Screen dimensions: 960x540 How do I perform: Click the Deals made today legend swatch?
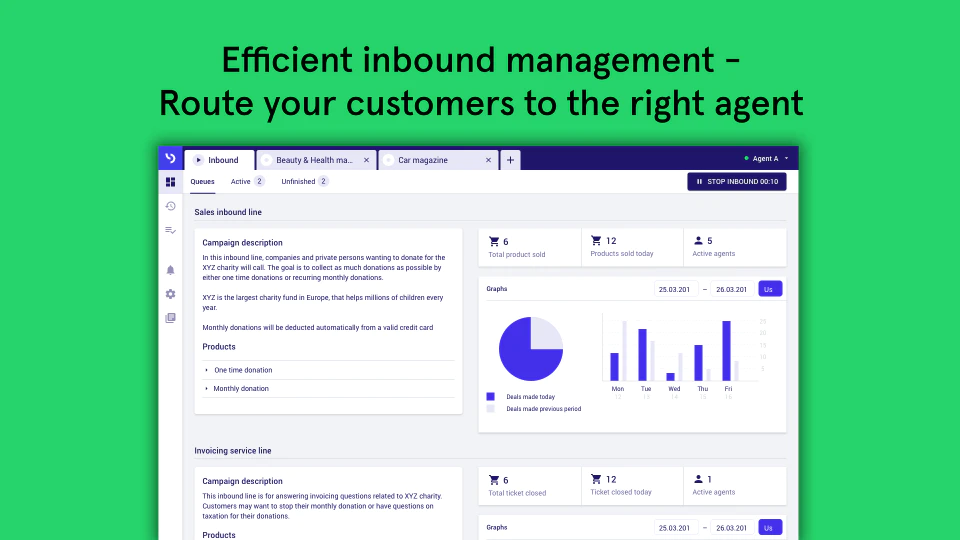pyautogui.click(x=490, y=396)
